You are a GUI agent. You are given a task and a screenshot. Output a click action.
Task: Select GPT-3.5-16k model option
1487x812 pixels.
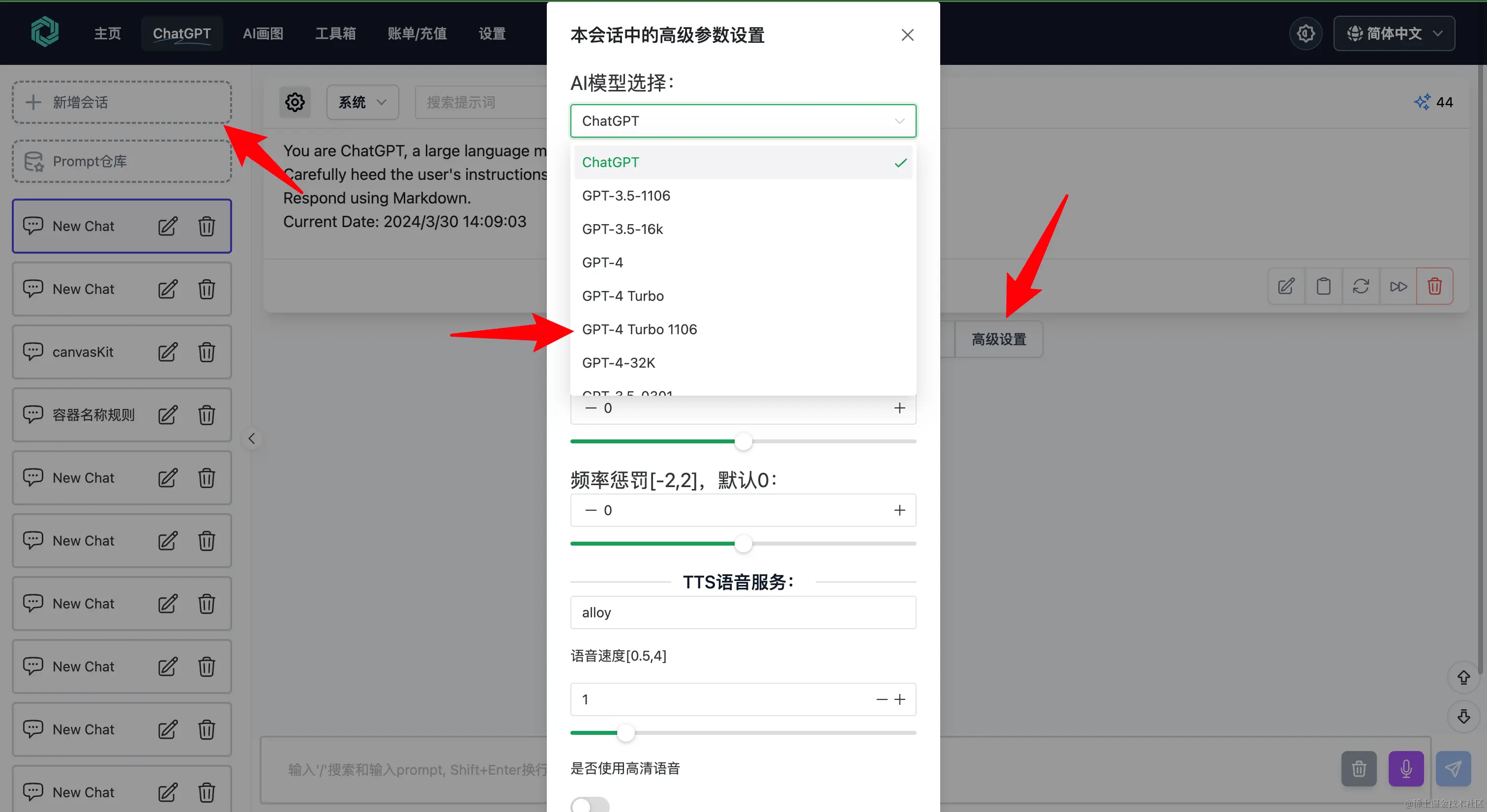pyautogui.click(x=743, y=229)
